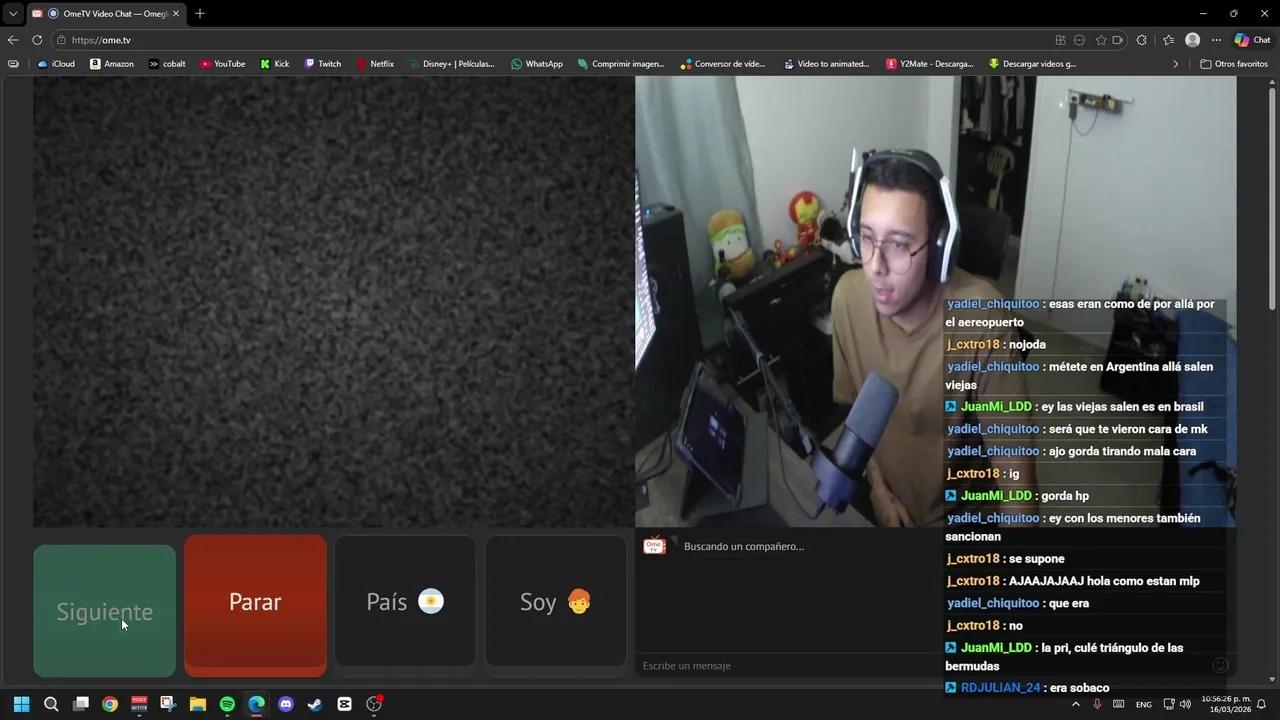Viewport: 1280px width, 720px height.
Task: Open Voicemeeter from the taskbar
Action: (x=139, y=704)
